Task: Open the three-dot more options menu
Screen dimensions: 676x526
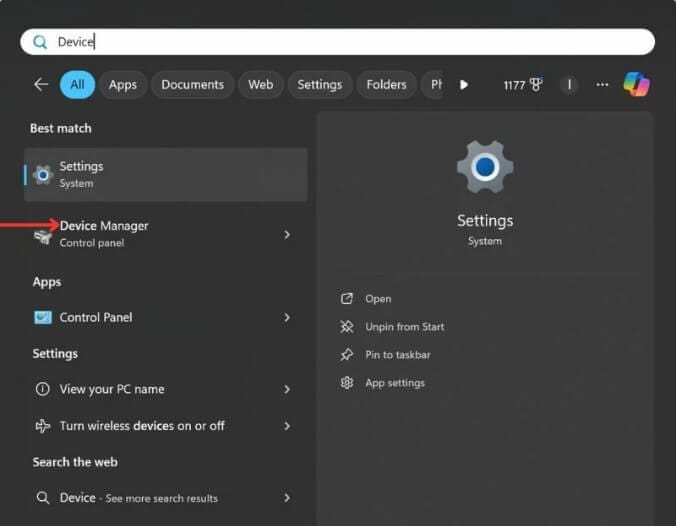Action: (602, 85)
